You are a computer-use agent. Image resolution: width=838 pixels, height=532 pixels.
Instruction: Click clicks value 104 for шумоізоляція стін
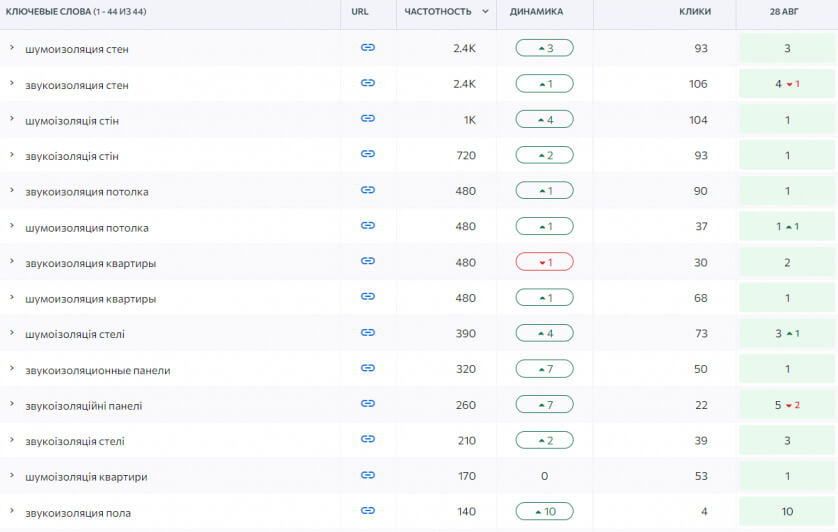click(698, 120)
